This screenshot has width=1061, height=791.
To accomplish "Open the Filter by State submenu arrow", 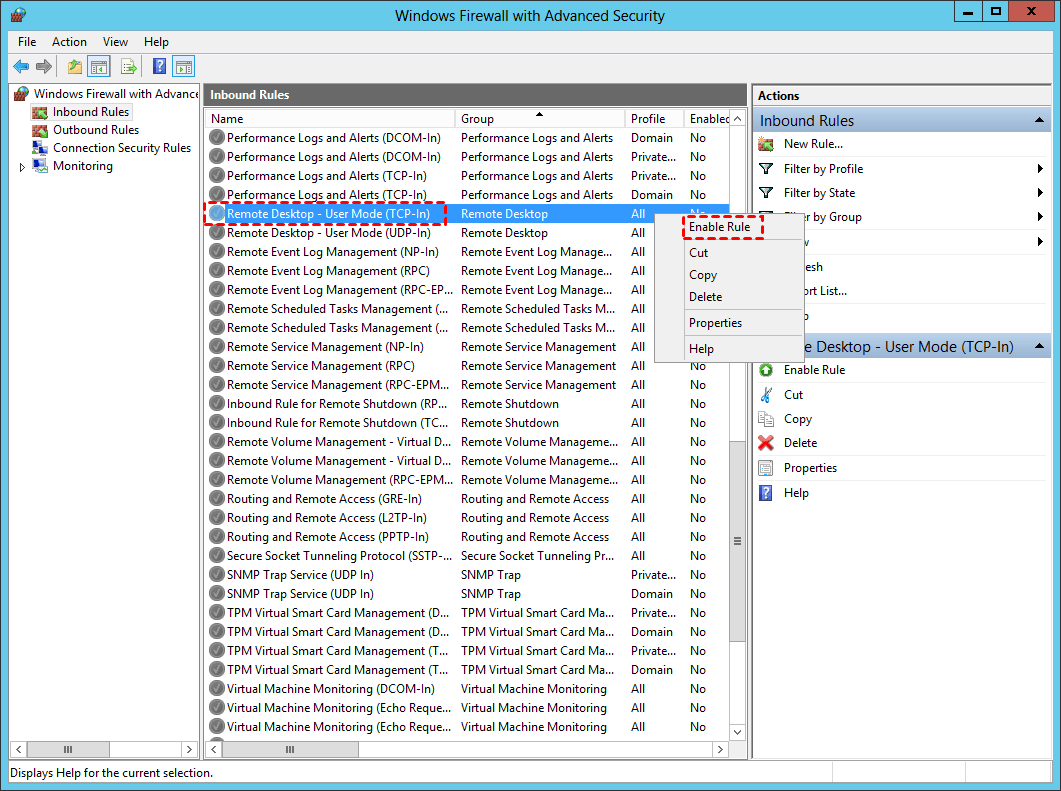I will (x=1040, y=193).
